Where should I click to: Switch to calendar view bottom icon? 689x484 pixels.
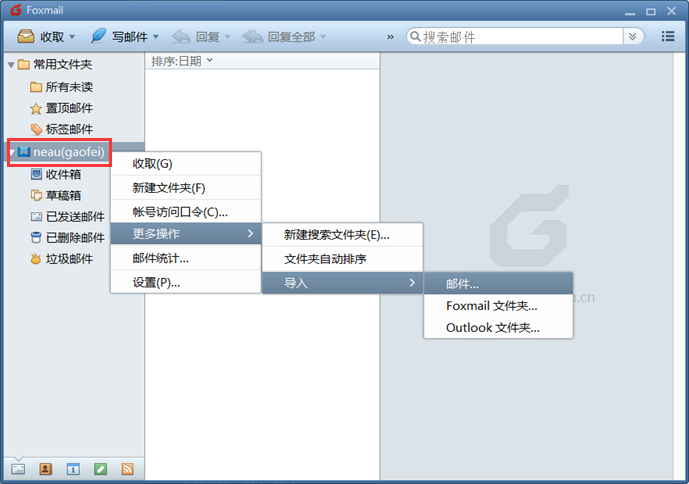click(73, 469)
